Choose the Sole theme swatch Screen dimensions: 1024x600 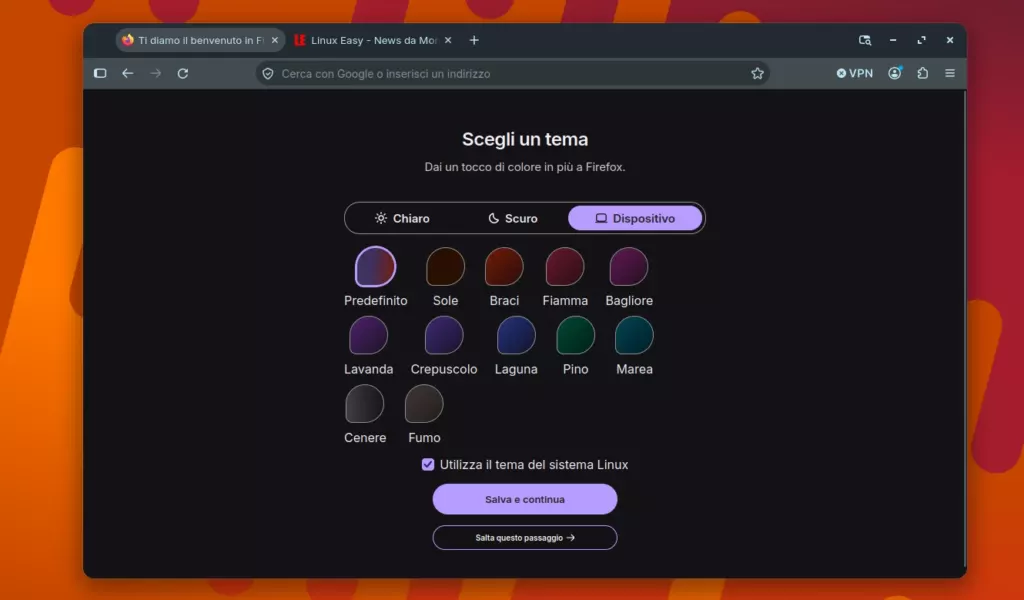pyautogui.click(x=445, y=266)
